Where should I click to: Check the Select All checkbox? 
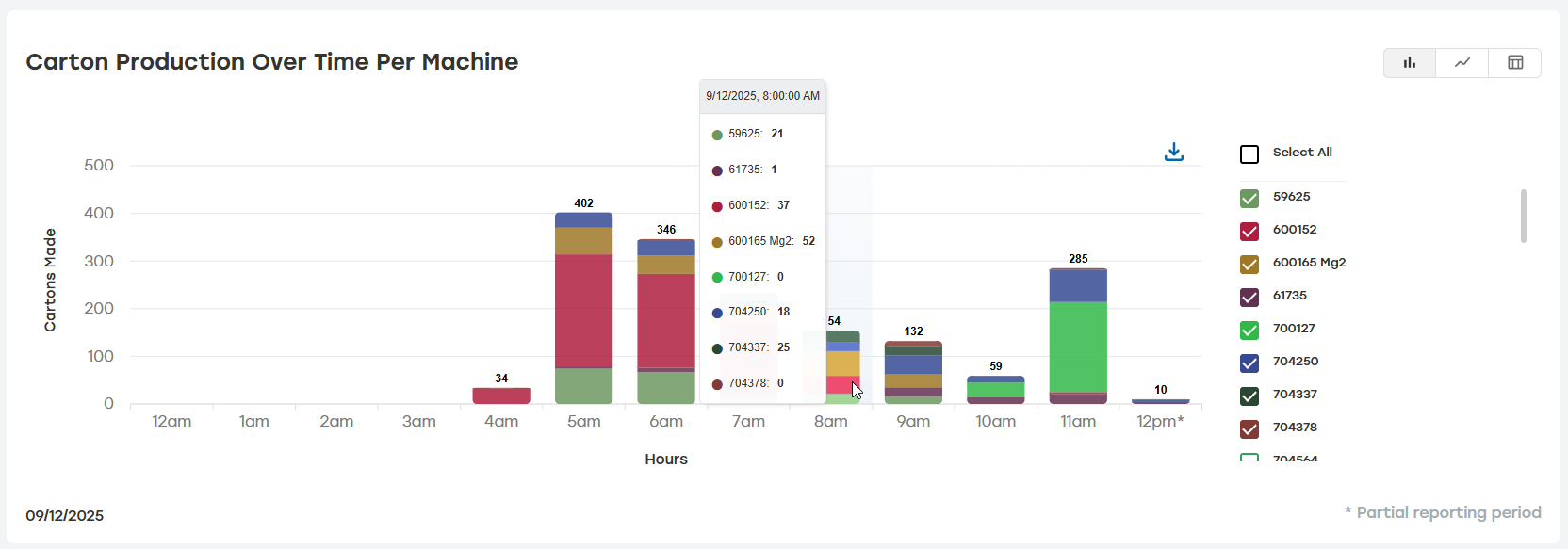pyautogui.click(x=1249, y=154)
